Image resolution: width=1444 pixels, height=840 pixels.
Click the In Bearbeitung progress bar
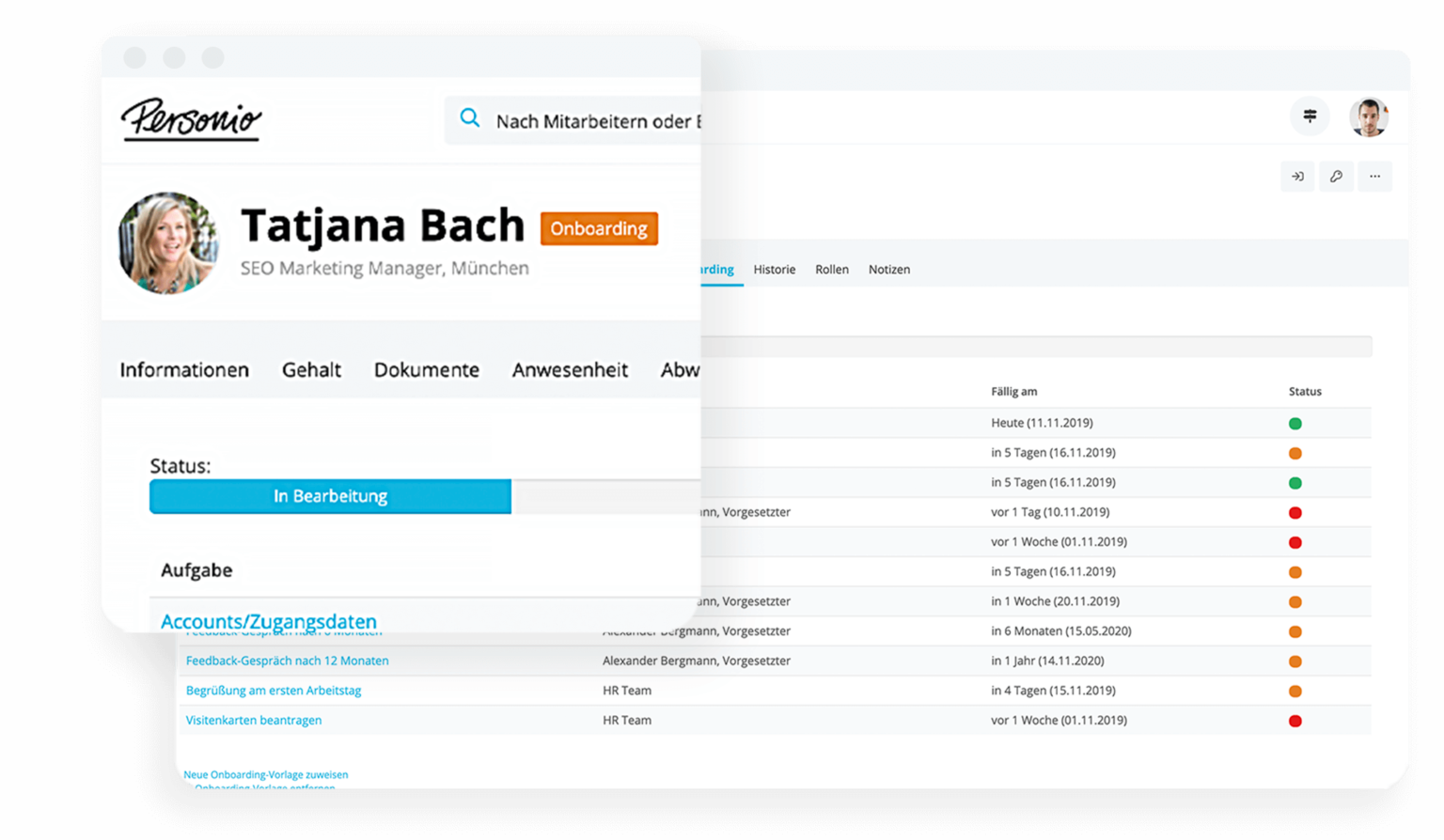330,496
